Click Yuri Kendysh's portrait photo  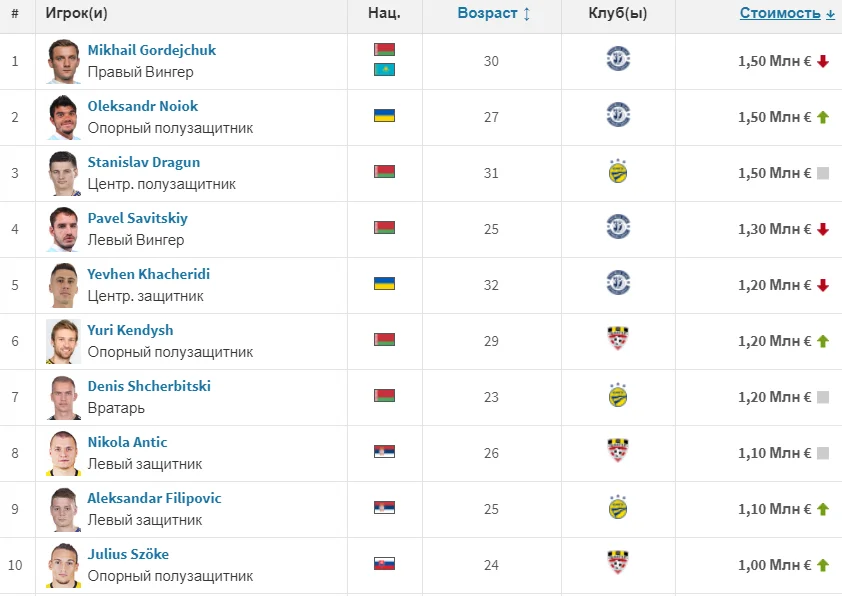[x=64, y=341]
